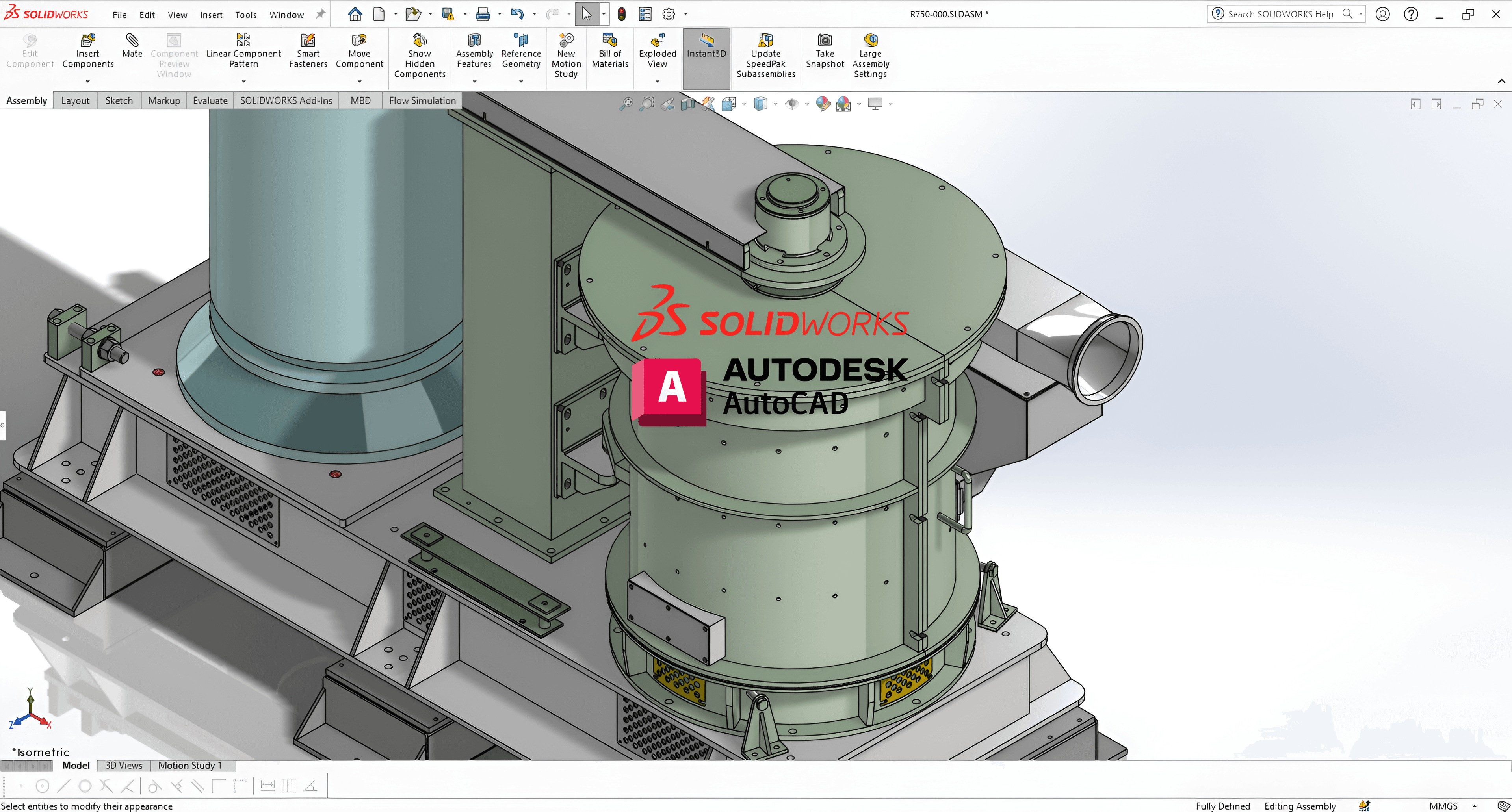Toggle the menu bar pin icon
This screenshot has height=812, width=1512.
[x=320, y=14]
